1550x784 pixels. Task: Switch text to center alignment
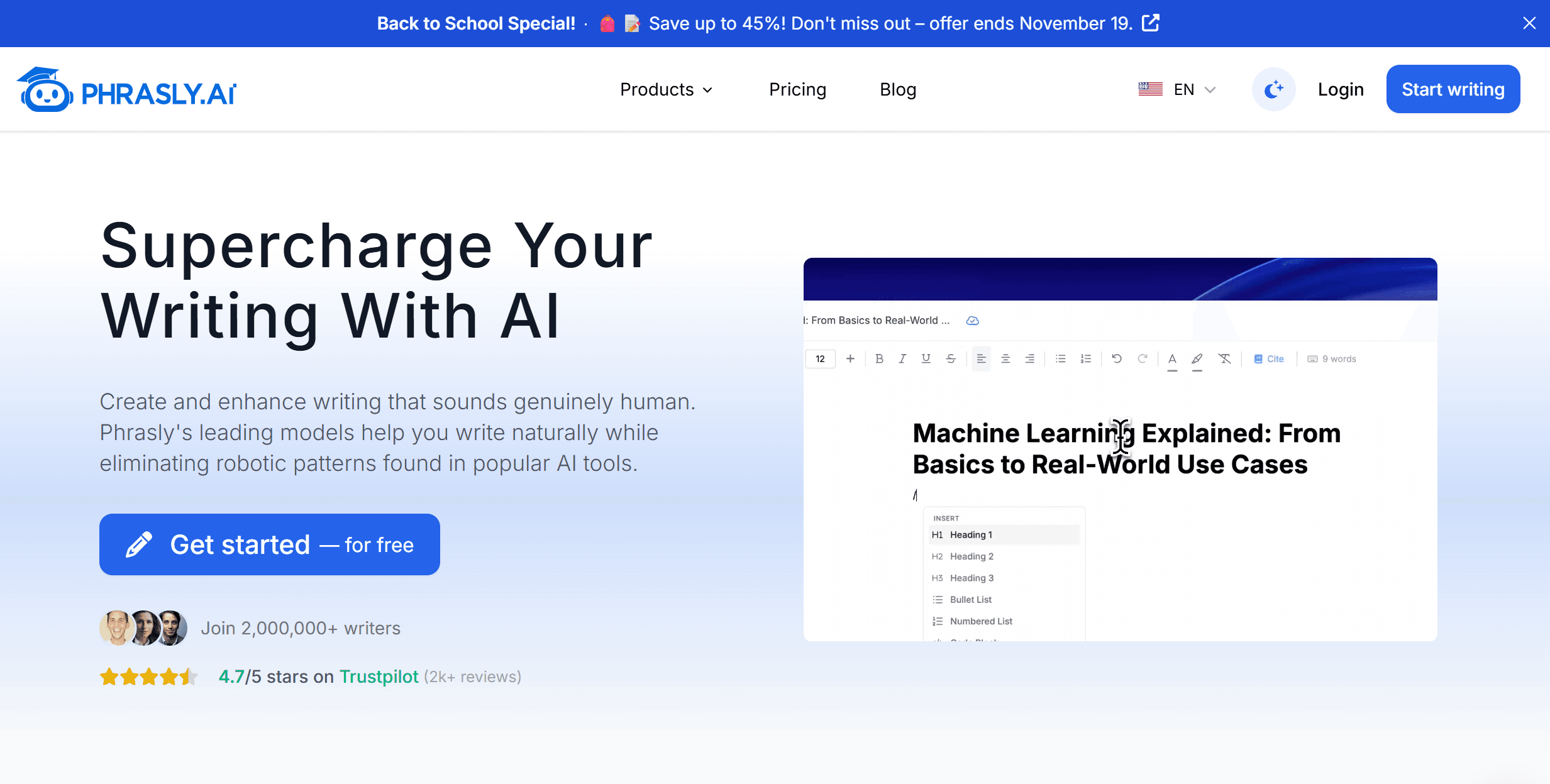coord(1005,358)
